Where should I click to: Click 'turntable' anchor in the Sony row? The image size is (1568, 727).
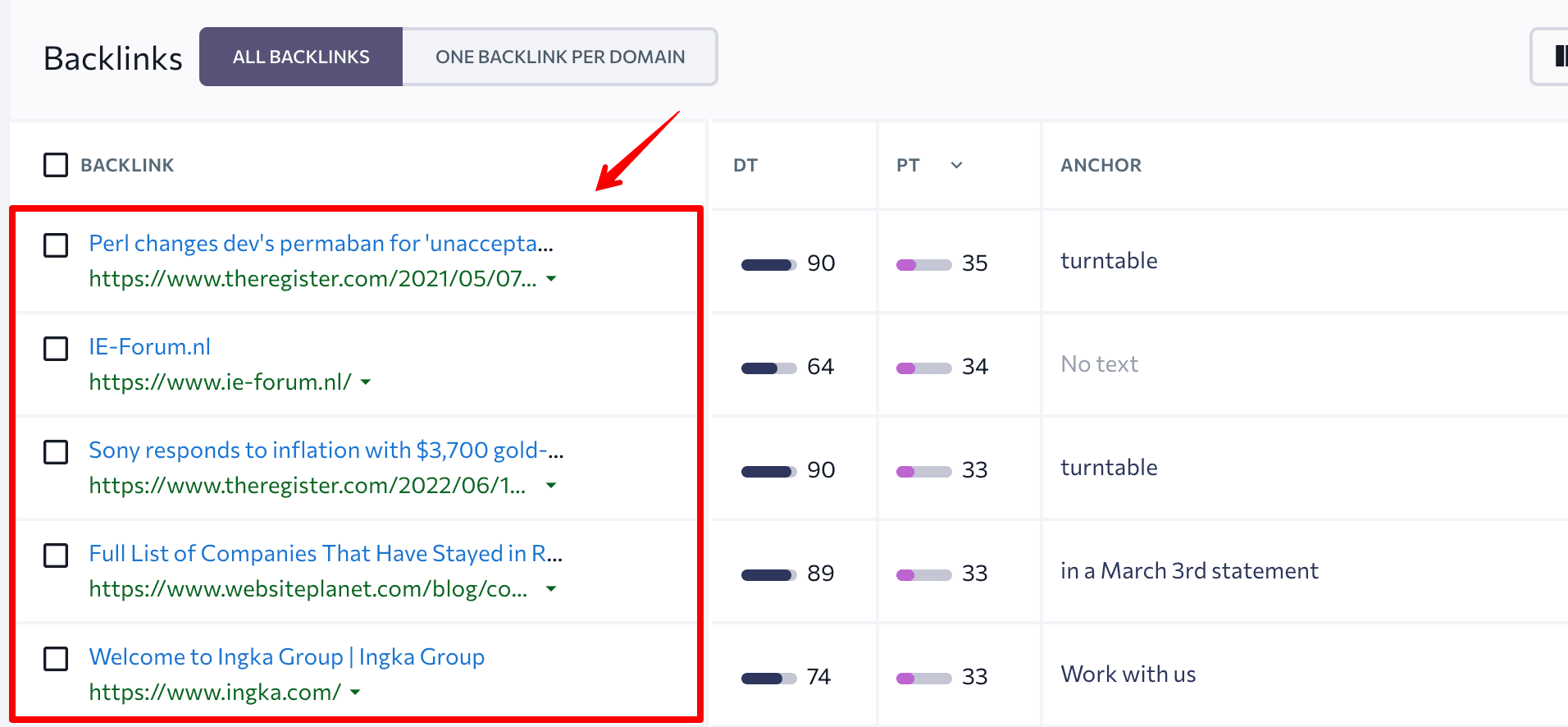(x=1109, y=467)
